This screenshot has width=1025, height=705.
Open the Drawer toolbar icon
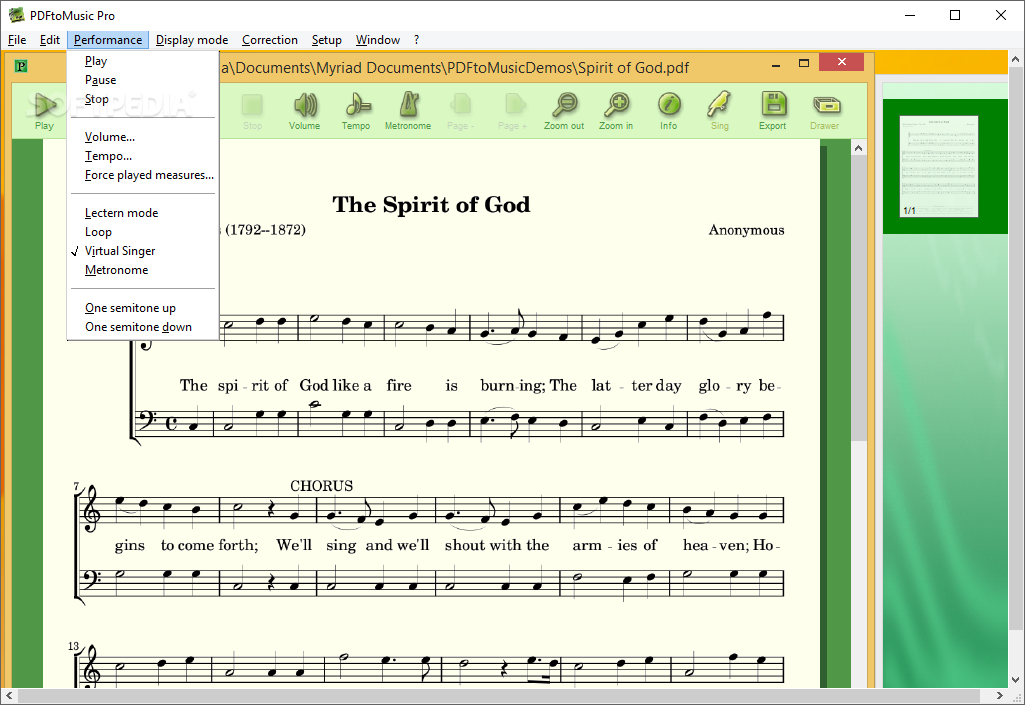[x=825, y=111]
